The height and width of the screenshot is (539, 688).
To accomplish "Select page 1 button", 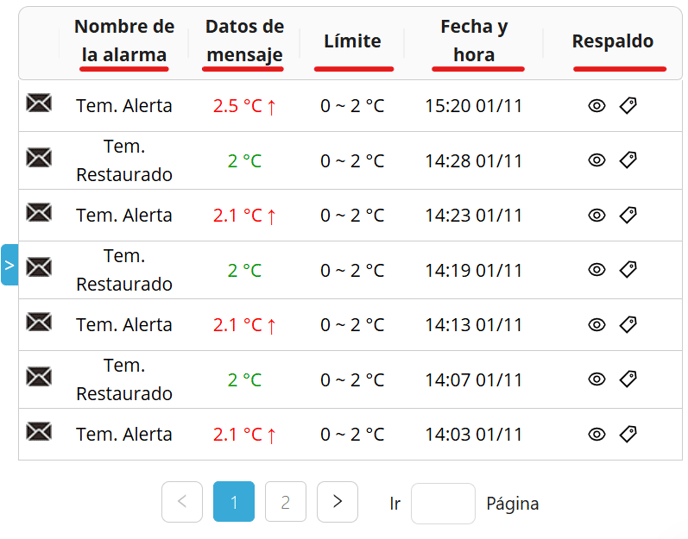I will [x=234, y=502].
